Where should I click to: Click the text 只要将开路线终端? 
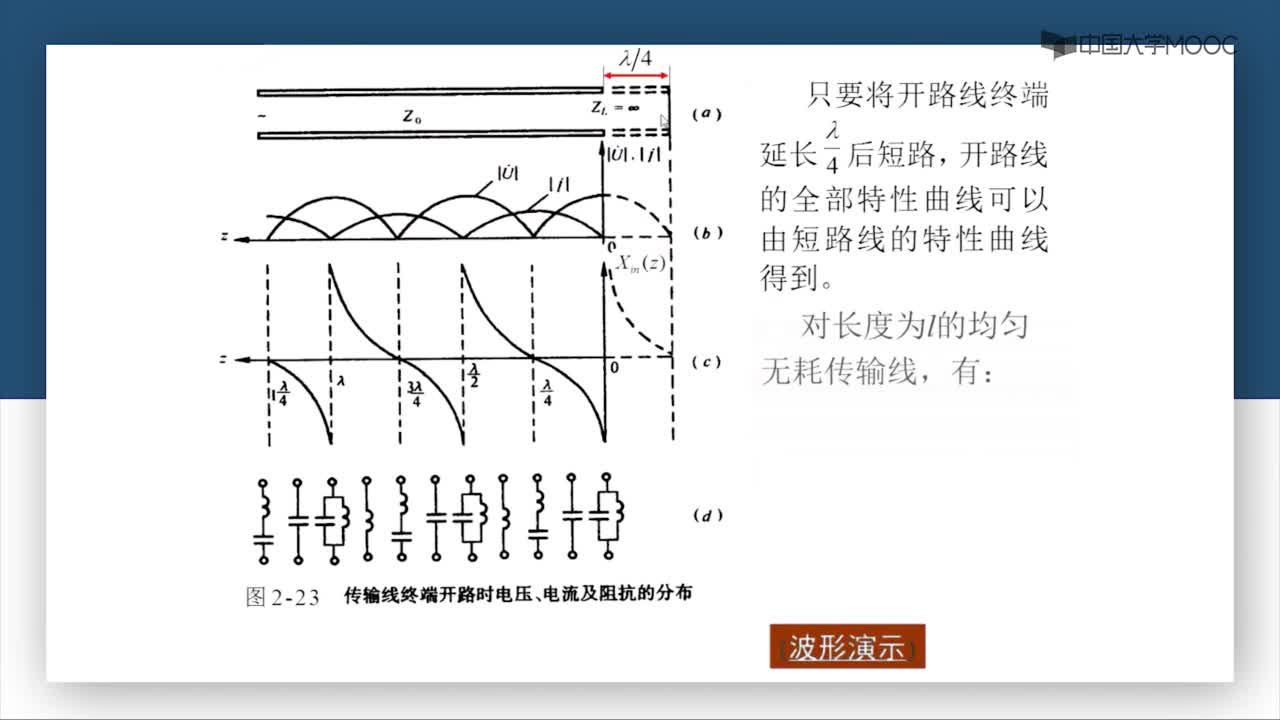click(928, 96)
